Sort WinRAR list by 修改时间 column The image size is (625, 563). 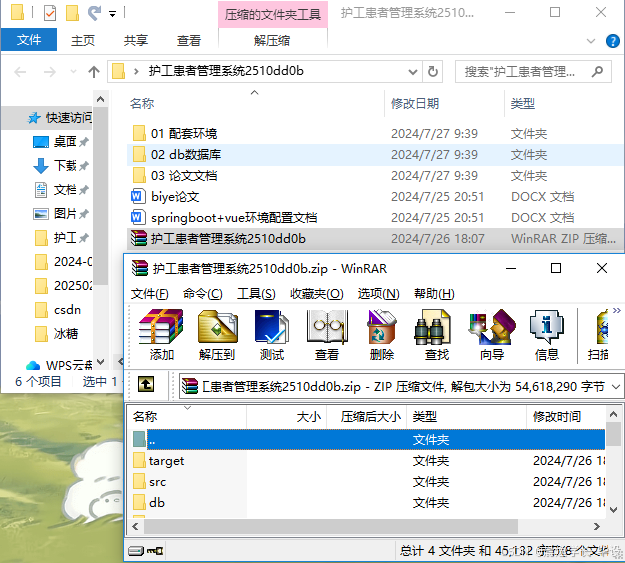[556, 417]
